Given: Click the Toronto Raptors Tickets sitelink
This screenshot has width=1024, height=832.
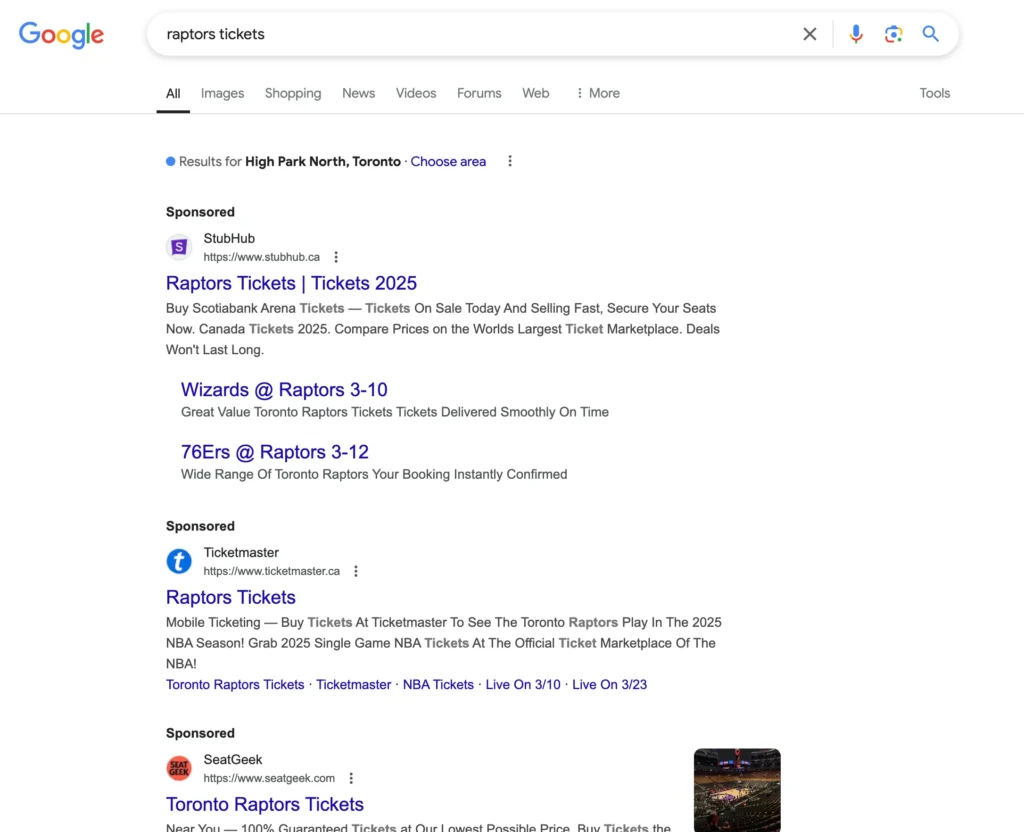Looking at the screenshot, I should (x=235, y=684).
